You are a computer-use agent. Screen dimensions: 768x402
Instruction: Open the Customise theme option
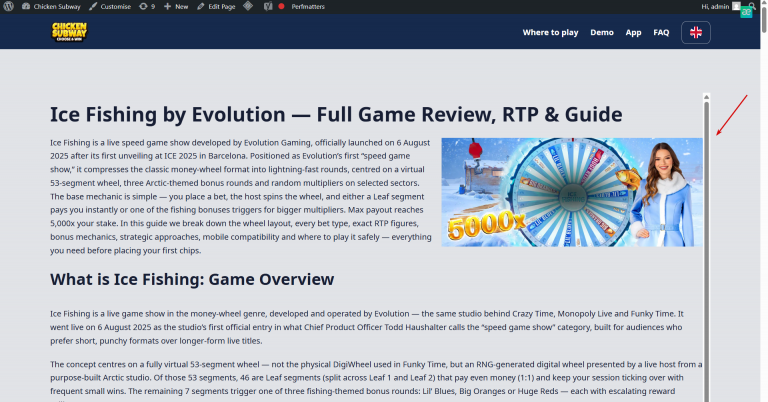110,6
